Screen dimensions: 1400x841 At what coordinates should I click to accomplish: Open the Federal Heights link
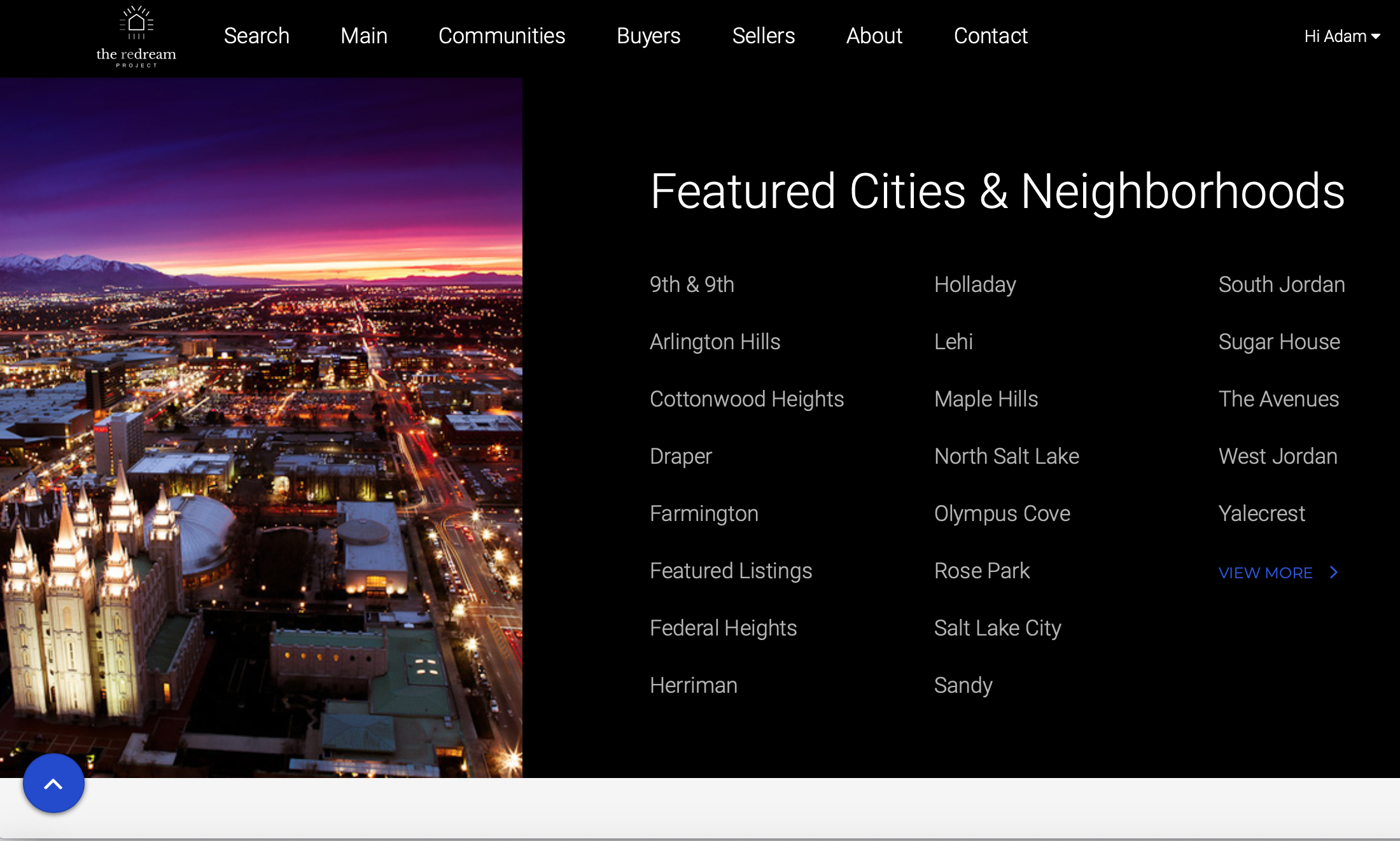[x=723, y=628]
